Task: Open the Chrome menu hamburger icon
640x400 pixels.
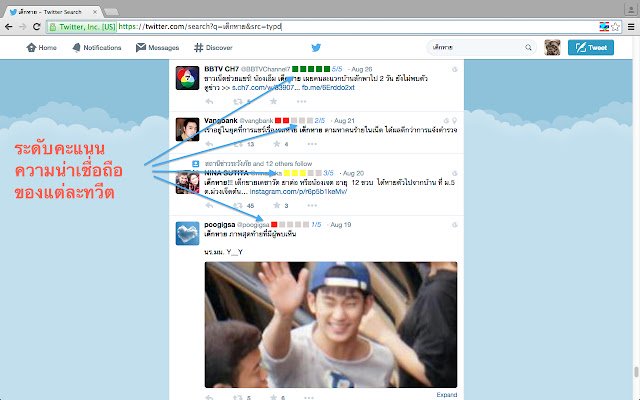Action: click(x=631, y=27)
